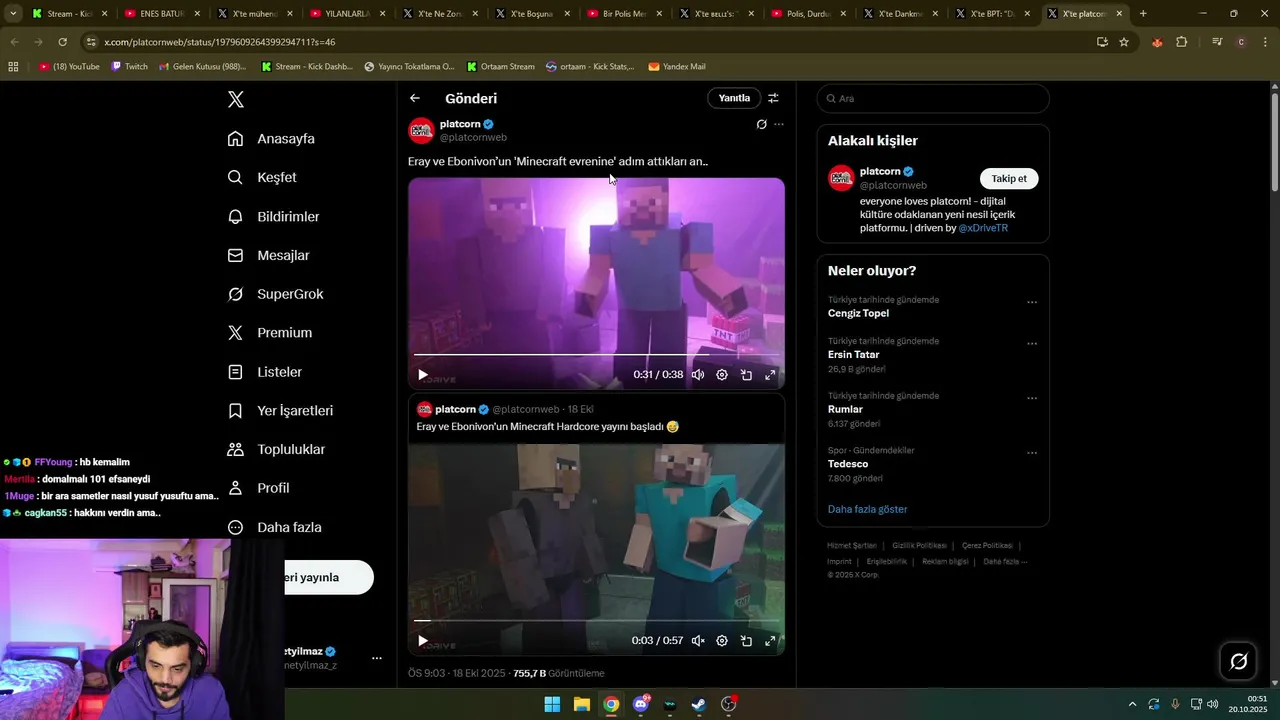Open the post's three-dot more menu
Image resolution: width=1280 pixels, height=720 pixels.
[x=779, y=124]
